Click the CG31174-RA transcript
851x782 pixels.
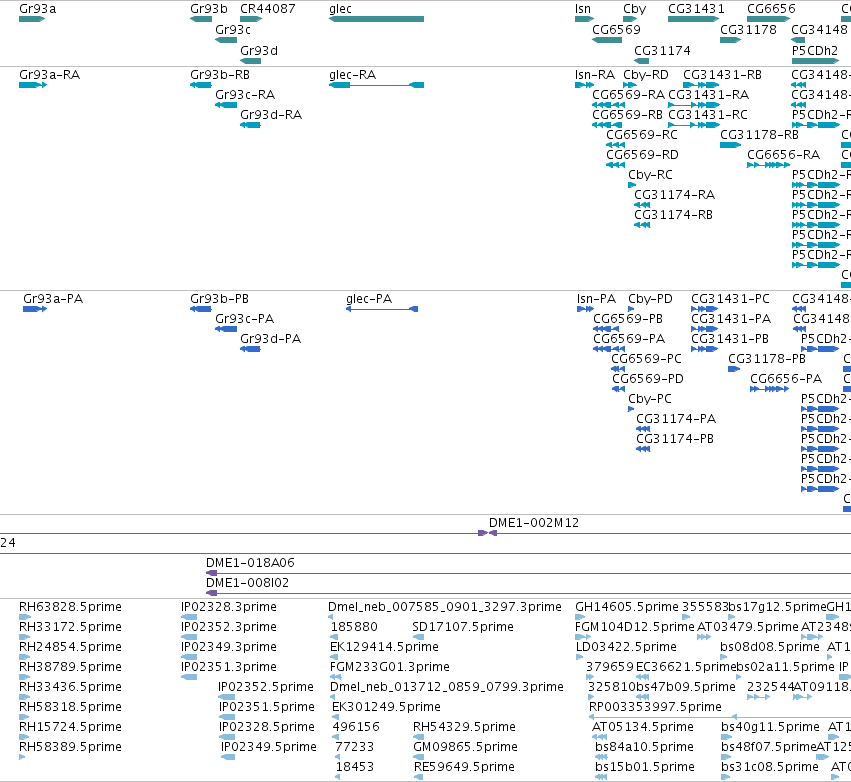click(642, 205)
